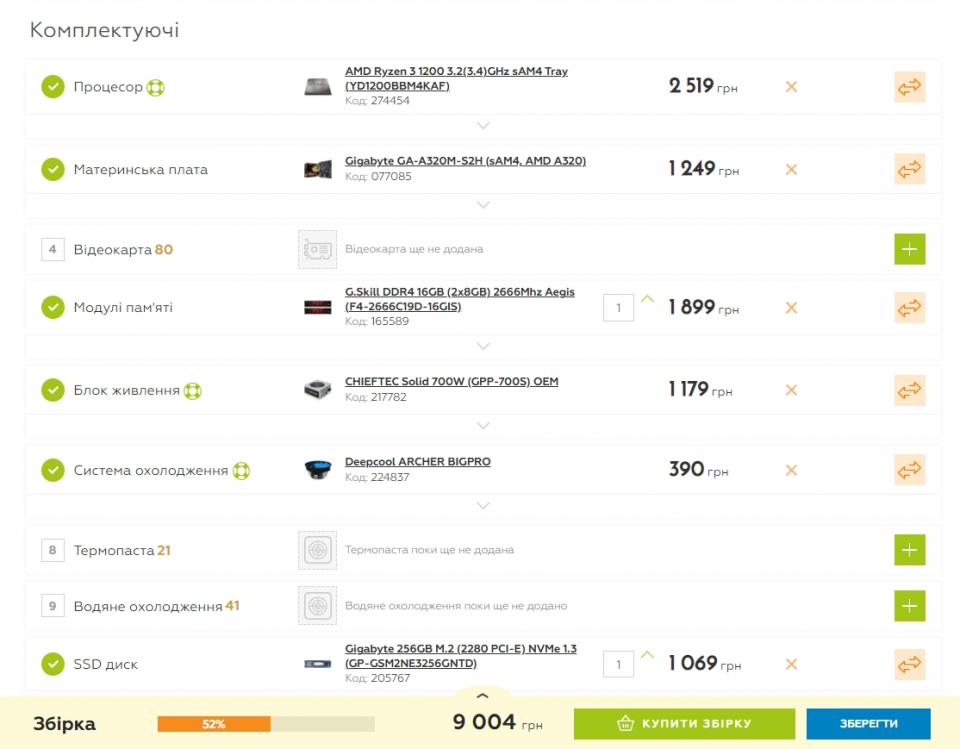This screenshot has width=960, height=749.
Task: Click the swap icon for memory modules
Action: point(909,307)
